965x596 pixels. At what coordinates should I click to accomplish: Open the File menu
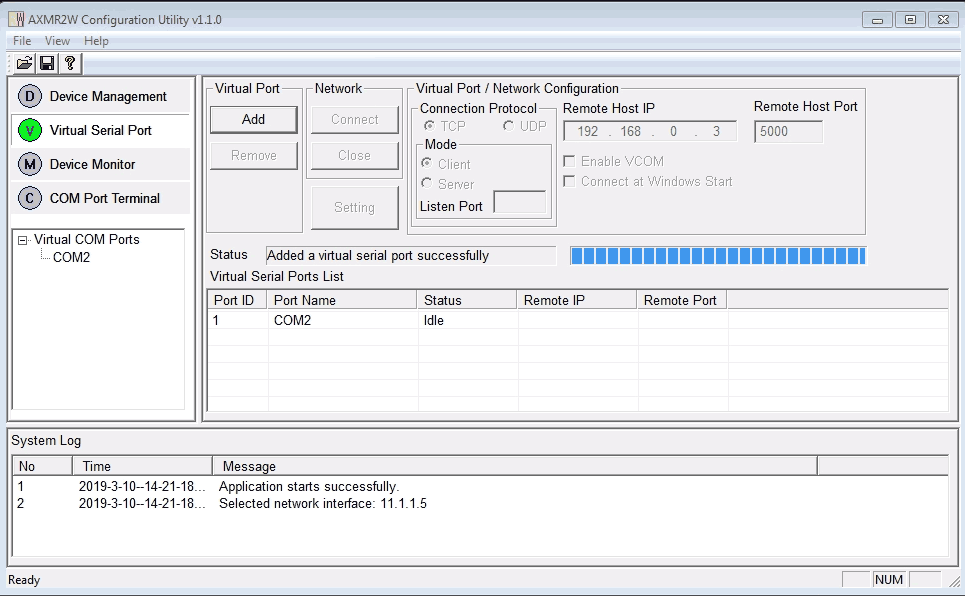22,41
